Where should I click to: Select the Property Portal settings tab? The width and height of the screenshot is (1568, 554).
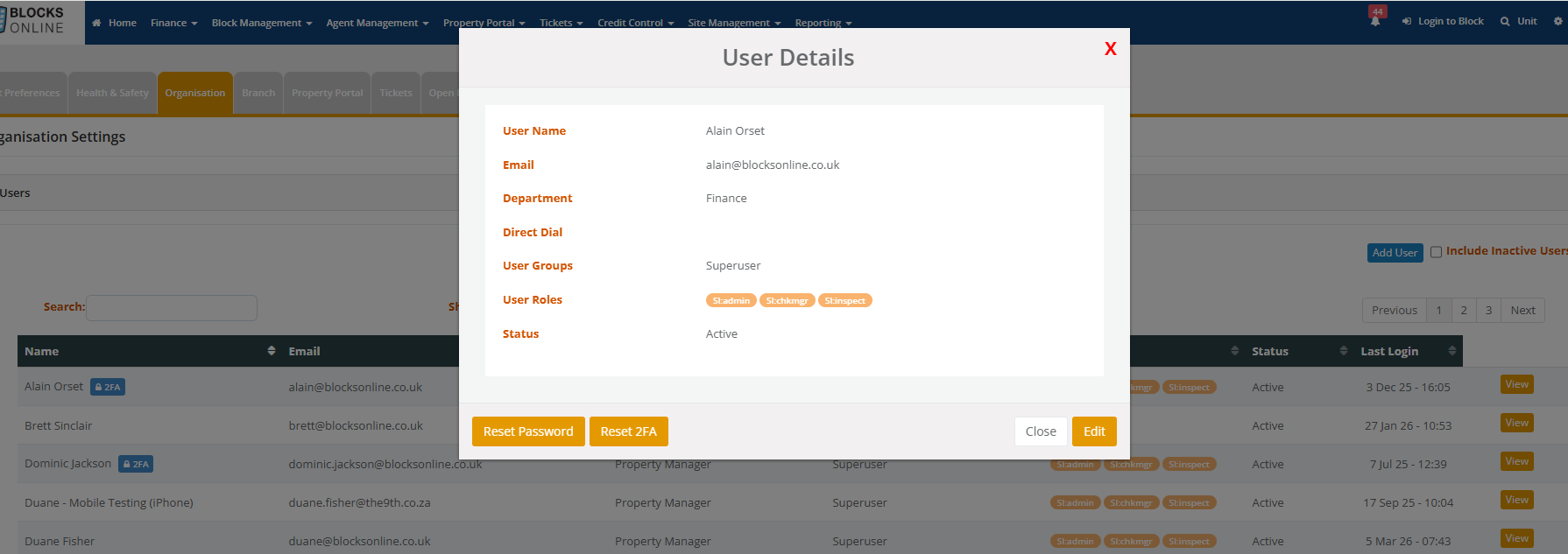(x=327, y=93)
